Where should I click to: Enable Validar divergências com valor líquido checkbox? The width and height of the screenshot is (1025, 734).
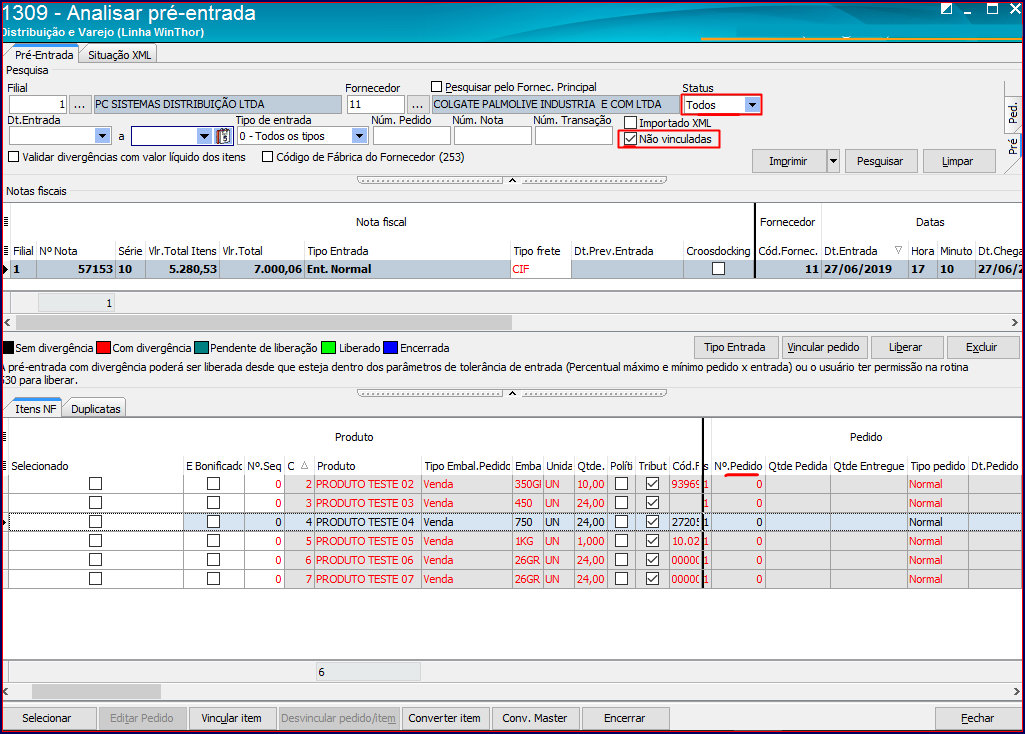13,157
